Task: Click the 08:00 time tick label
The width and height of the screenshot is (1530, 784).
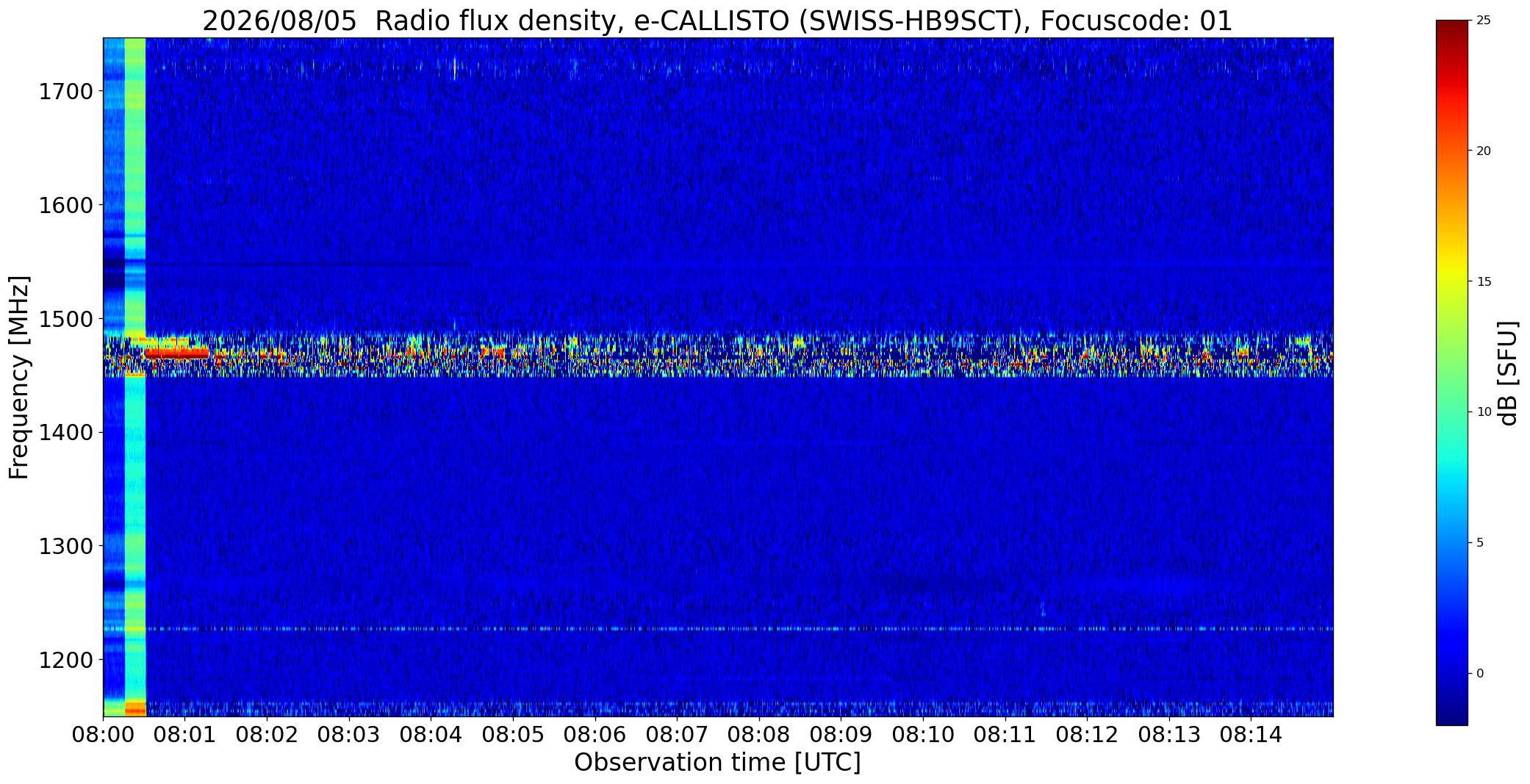Action: [103, 735]
